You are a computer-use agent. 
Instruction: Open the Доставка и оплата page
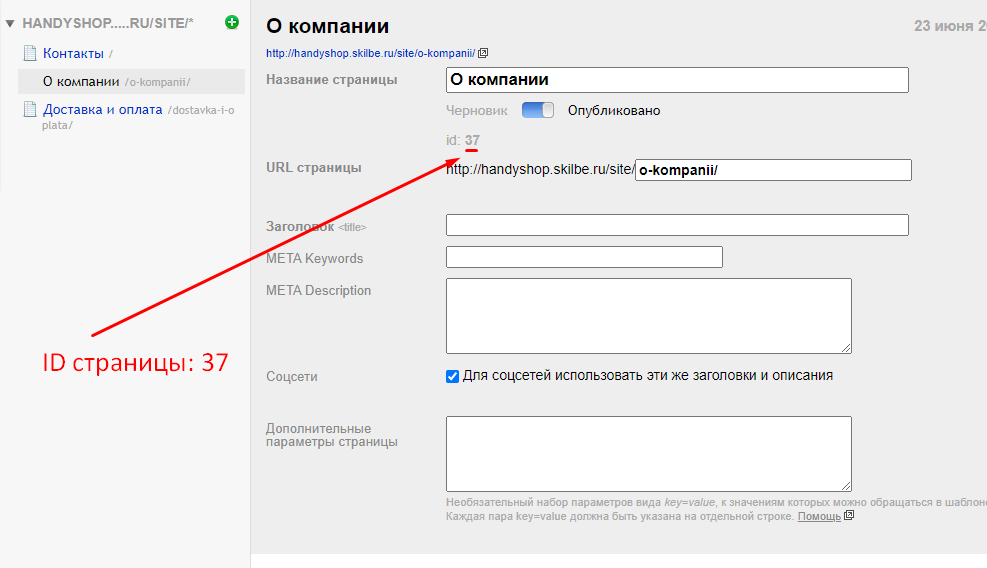(102, 110)
